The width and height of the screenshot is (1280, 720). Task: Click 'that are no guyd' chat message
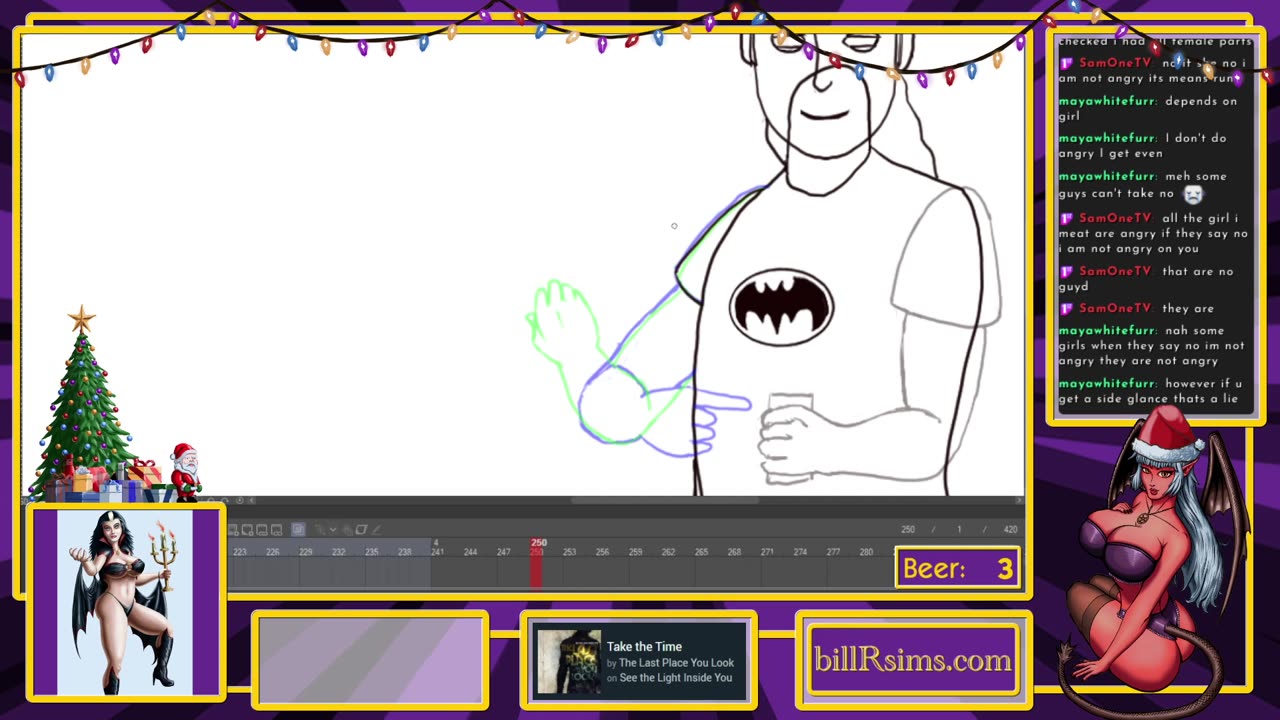(x=1146, y=278)
